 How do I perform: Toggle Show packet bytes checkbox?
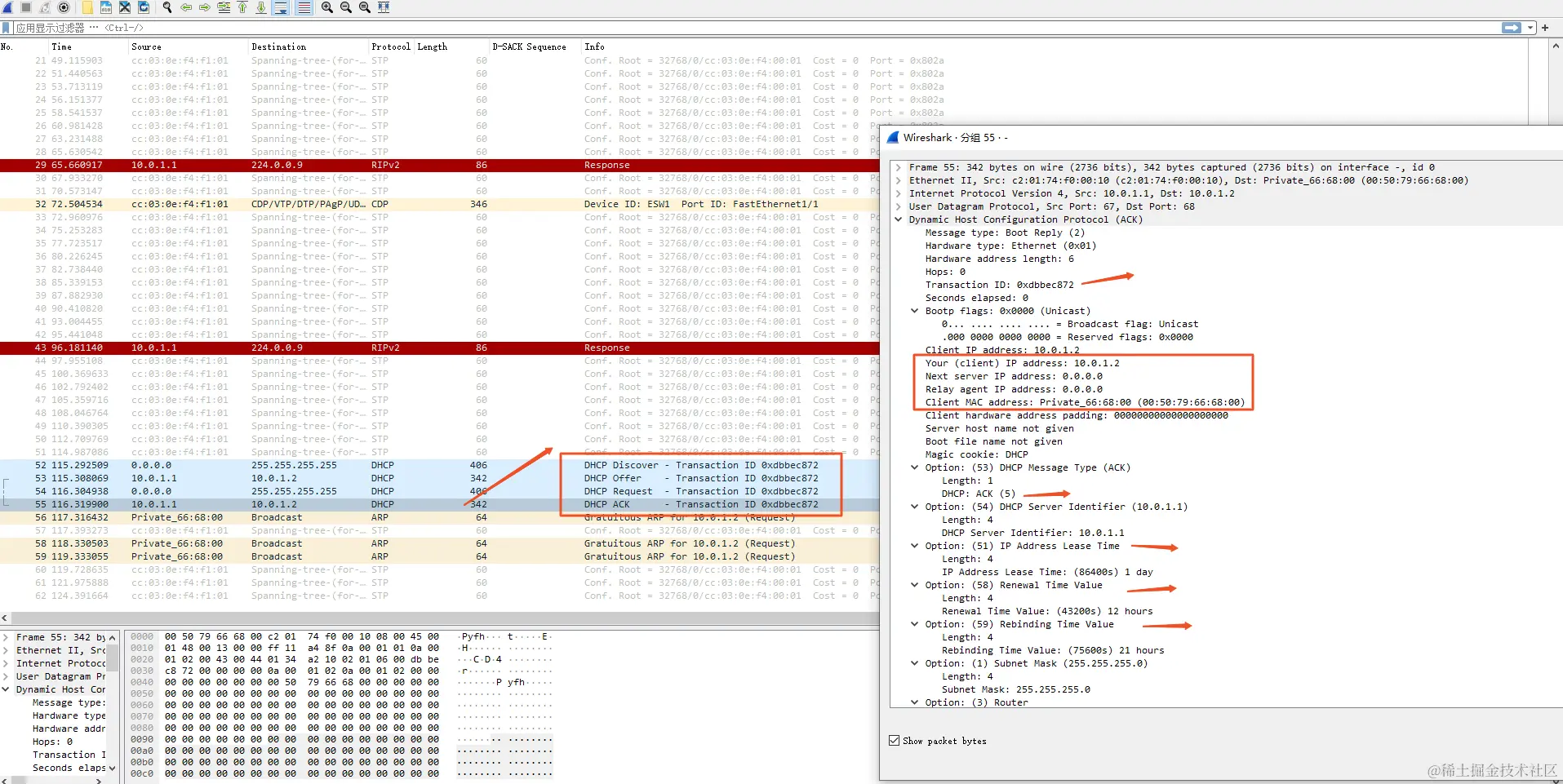[894, 741]
